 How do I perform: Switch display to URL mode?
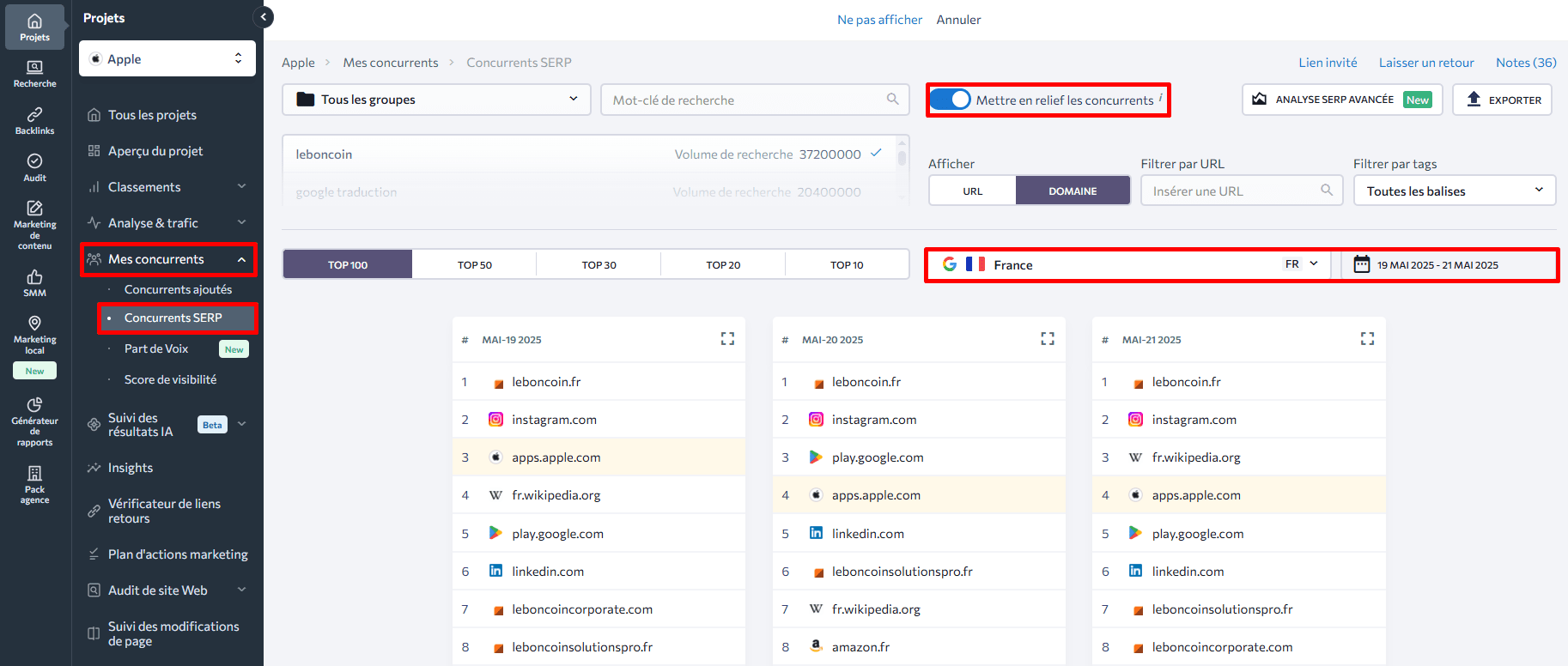(973, 191)
